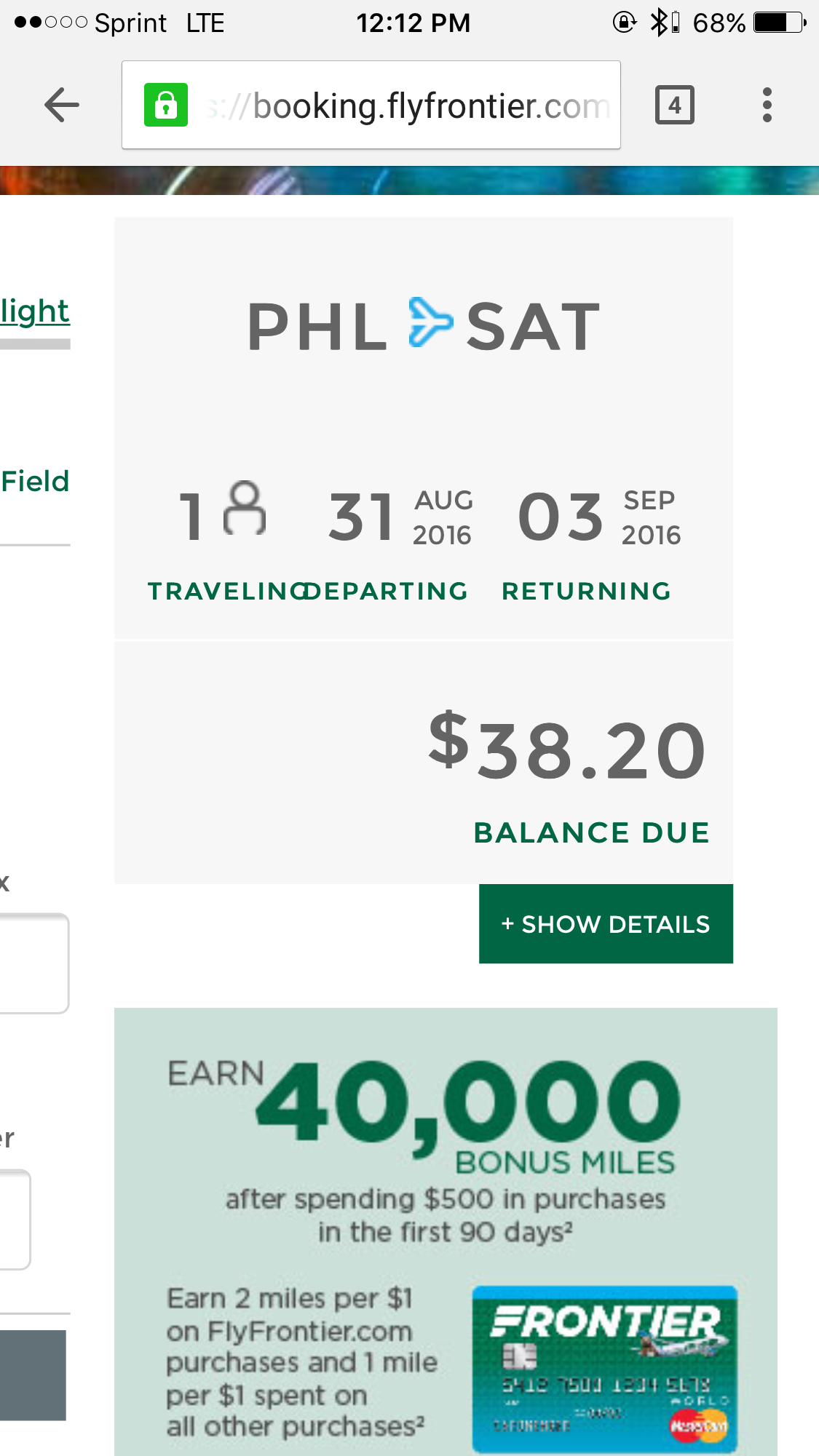Select the departing date 31 Aug 2016
The height and width of the screenshot is (1456, 819).
(400, 517)
